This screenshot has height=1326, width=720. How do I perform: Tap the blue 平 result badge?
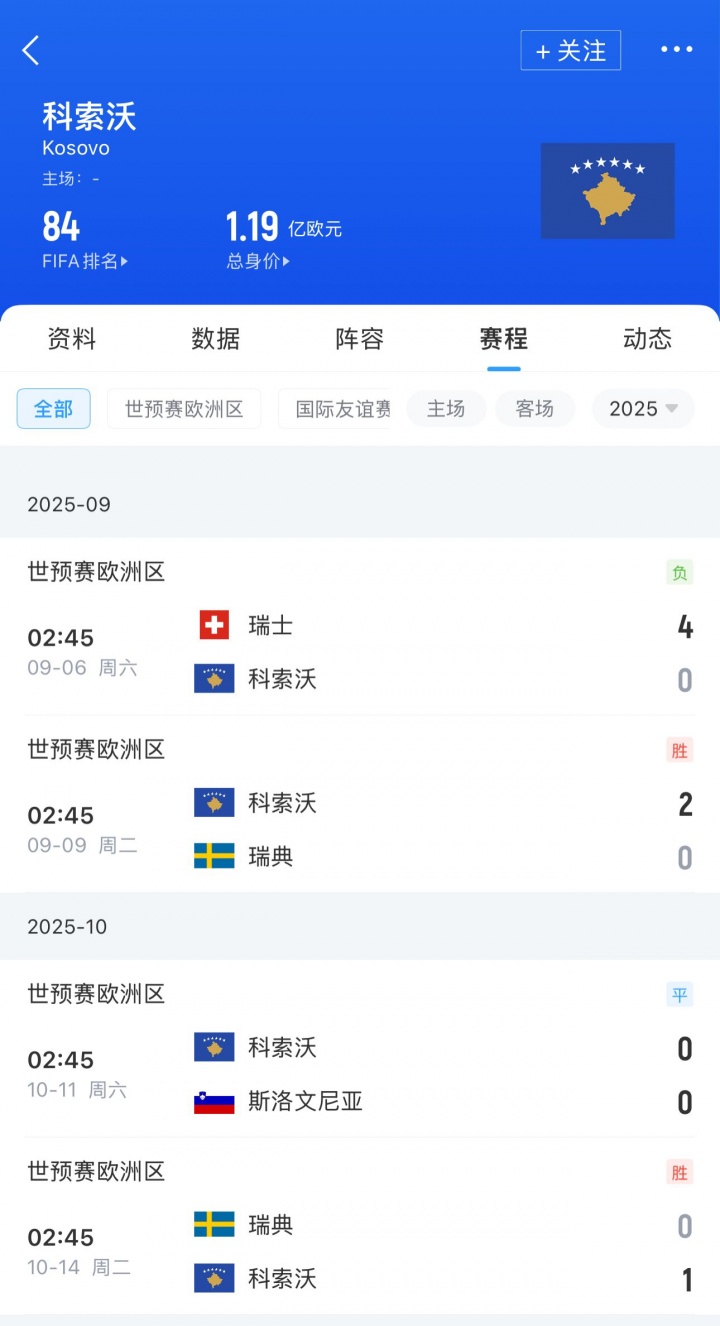680,995
